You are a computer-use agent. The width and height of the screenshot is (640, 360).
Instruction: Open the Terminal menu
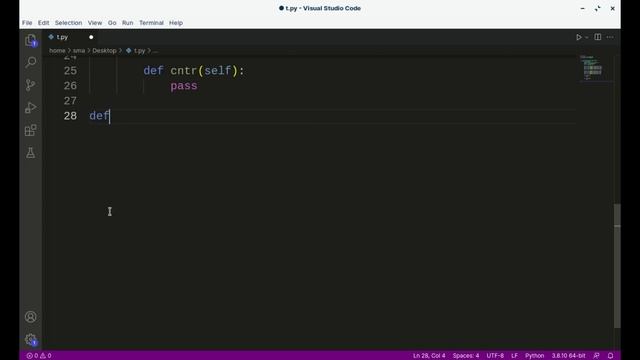[x=151, y=23]
